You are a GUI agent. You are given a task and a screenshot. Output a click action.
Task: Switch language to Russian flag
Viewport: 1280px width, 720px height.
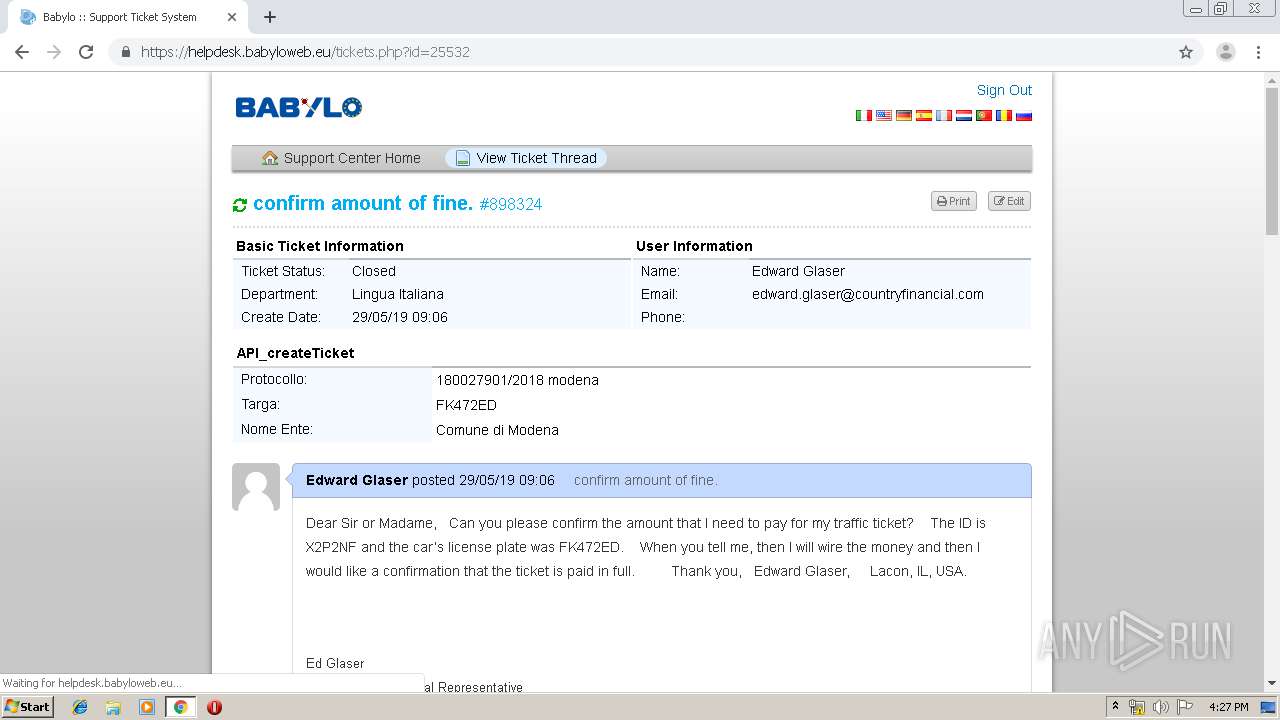tap(1023, 116)
